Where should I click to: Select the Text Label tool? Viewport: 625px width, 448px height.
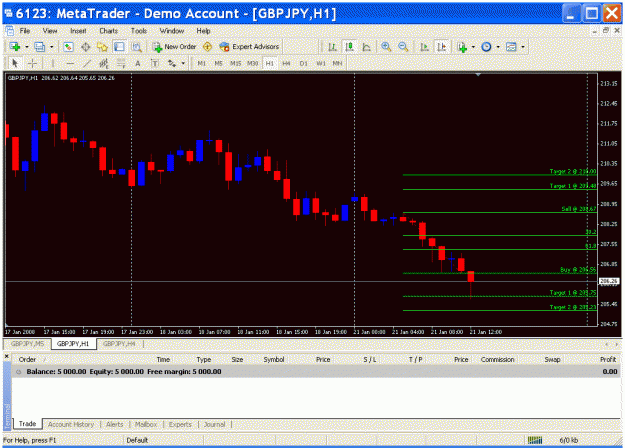(155, 63)
